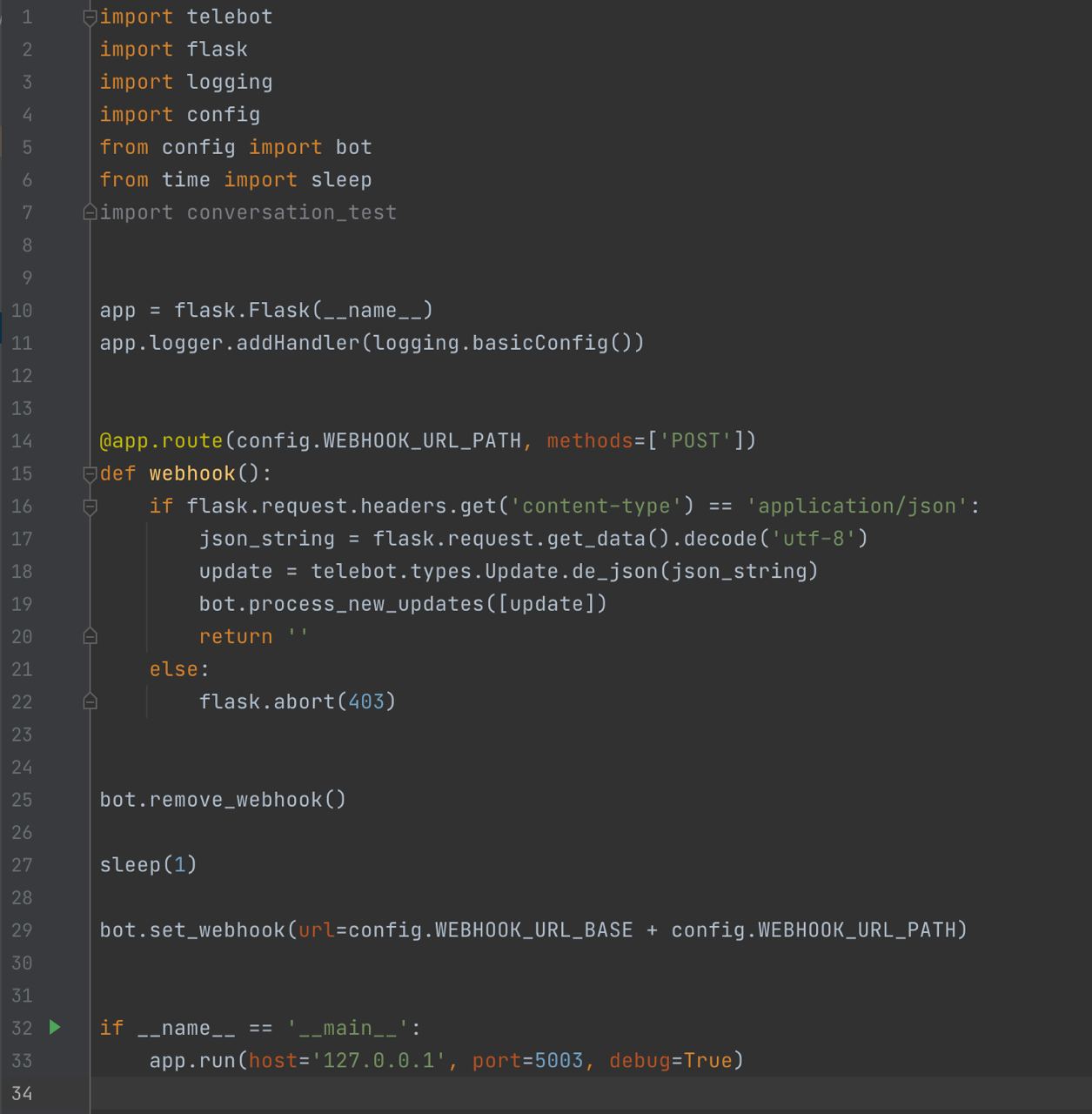Click the port value 5003
1092x1114 pixels.
coord(559,1061)
